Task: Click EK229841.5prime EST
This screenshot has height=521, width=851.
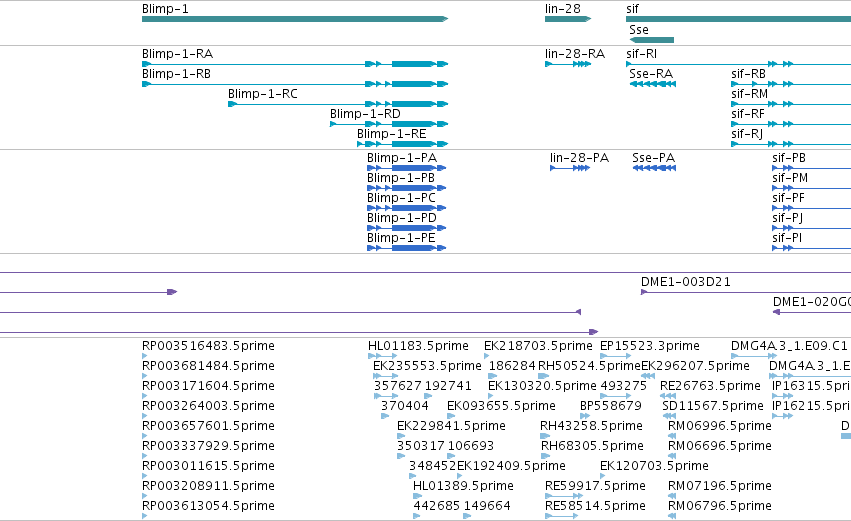Action: coord(401,436)
